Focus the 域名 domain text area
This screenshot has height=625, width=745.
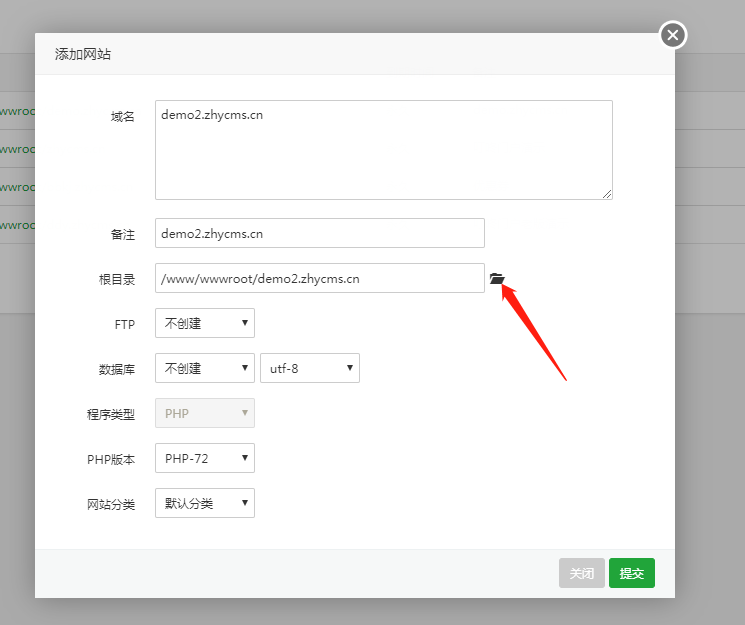383,149
